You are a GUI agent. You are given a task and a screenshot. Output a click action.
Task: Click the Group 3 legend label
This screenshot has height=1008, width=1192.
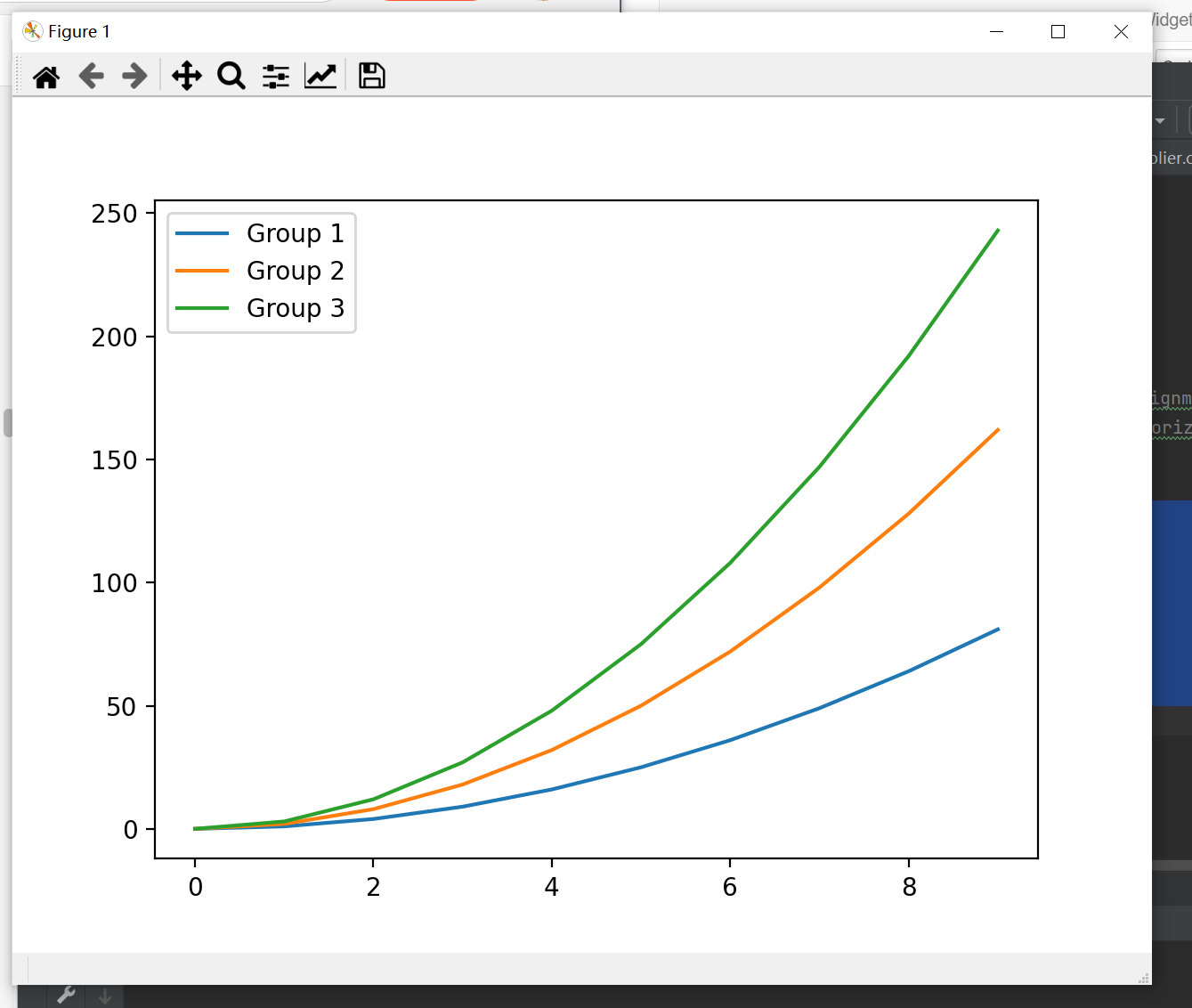click(296, 308)
